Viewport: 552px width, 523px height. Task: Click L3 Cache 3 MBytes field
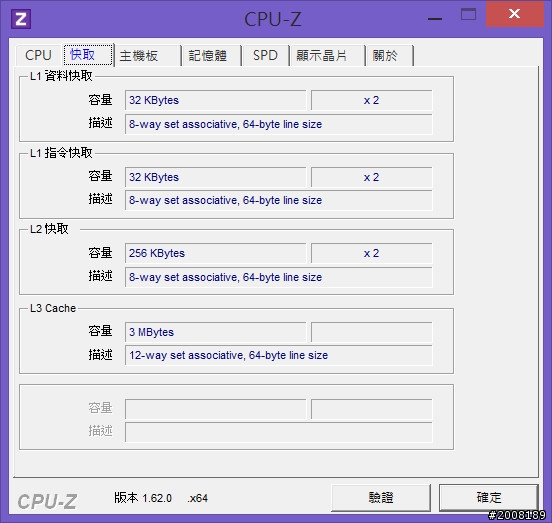pyautogui.click(x=215, y=332)
